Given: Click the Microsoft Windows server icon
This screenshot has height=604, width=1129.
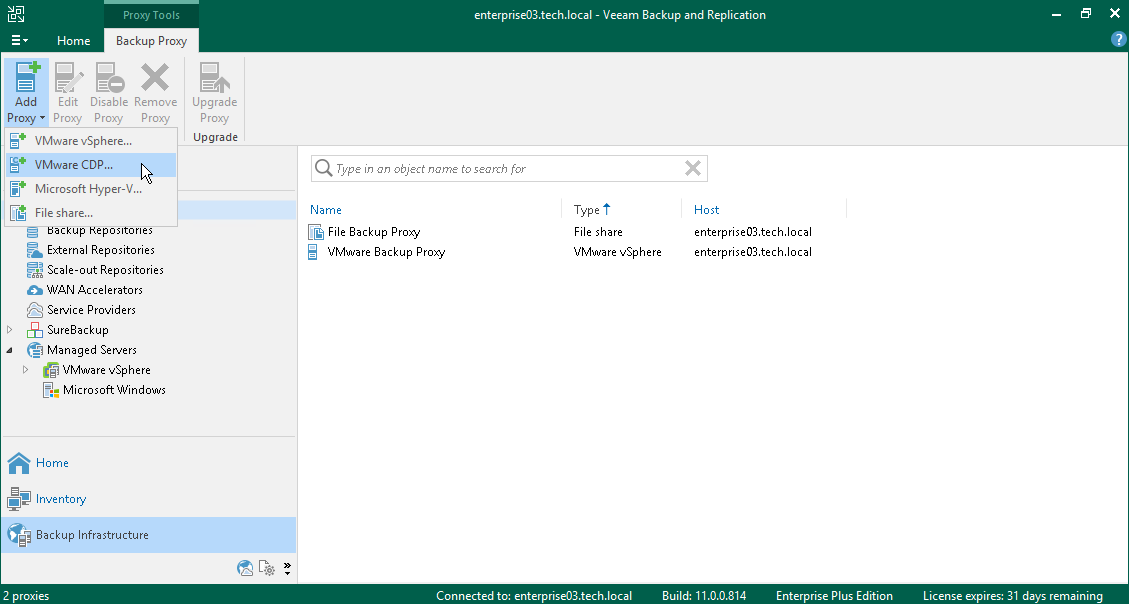Looking at the screenshot, I should (50, 390).
